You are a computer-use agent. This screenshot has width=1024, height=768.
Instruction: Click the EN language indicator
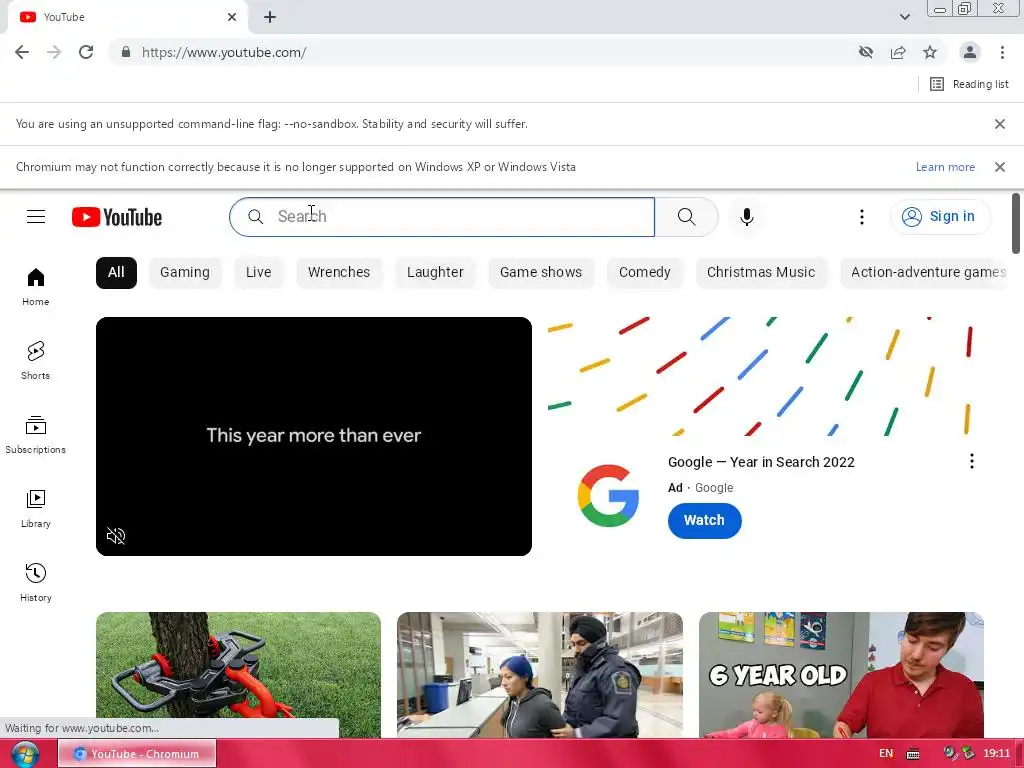[x=886, y=754]
